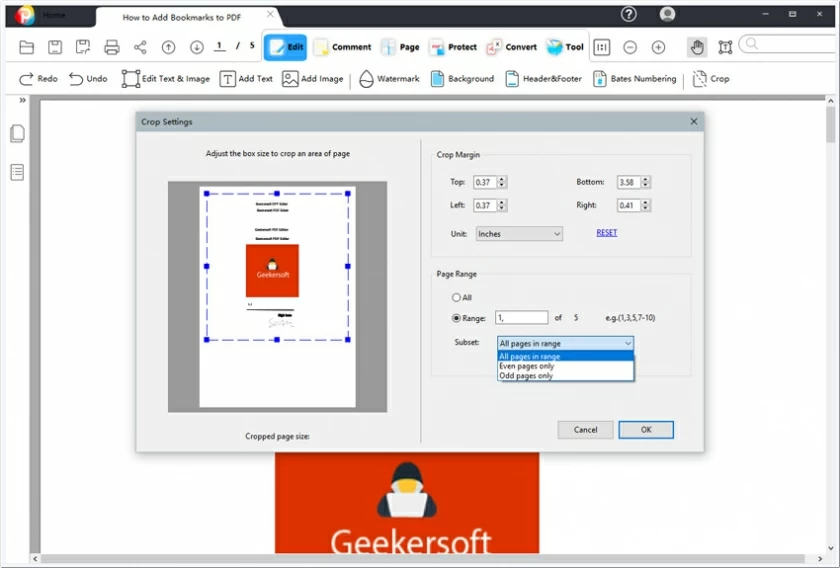
Task: Select the text selection tool icon
Action: [x=725, y=47]
